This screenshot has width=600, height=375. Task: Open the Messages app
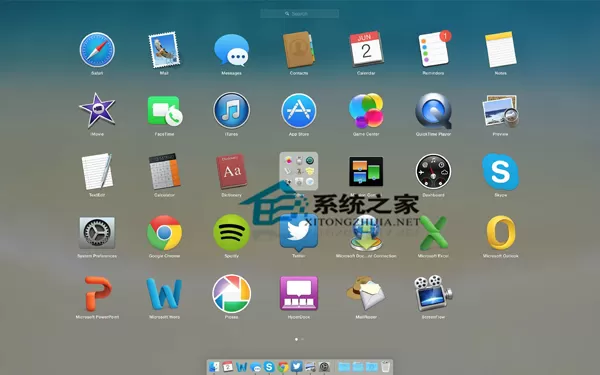(x=232, y=50)
